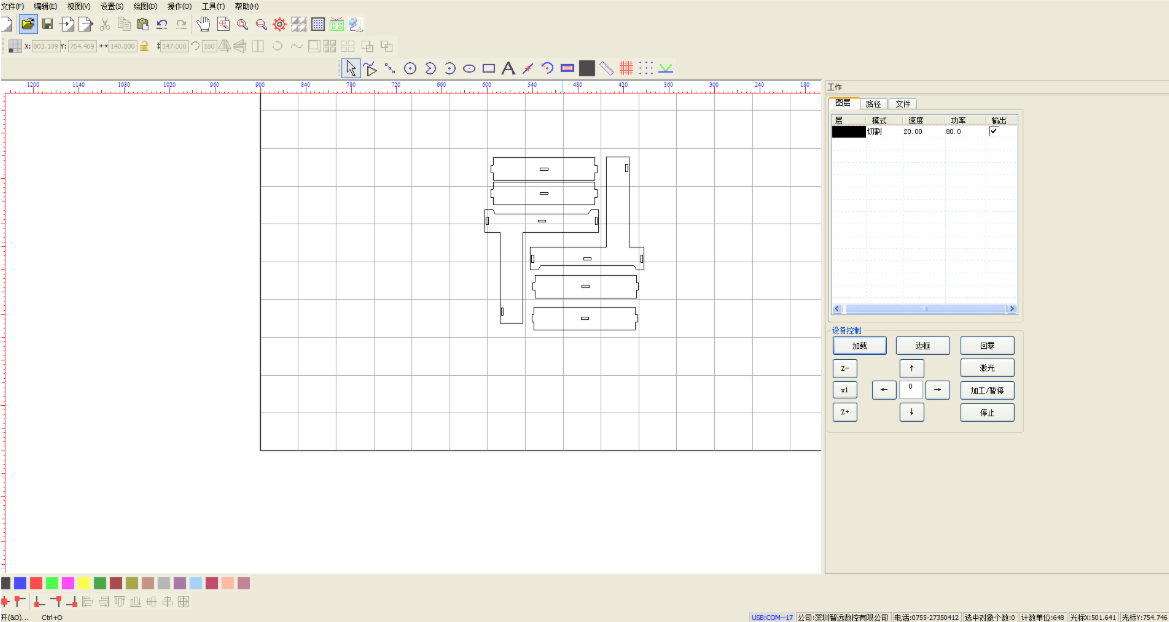Select the hand pan tool
1169x622 pixels.
pyautogui.click(x=203, y=24)
